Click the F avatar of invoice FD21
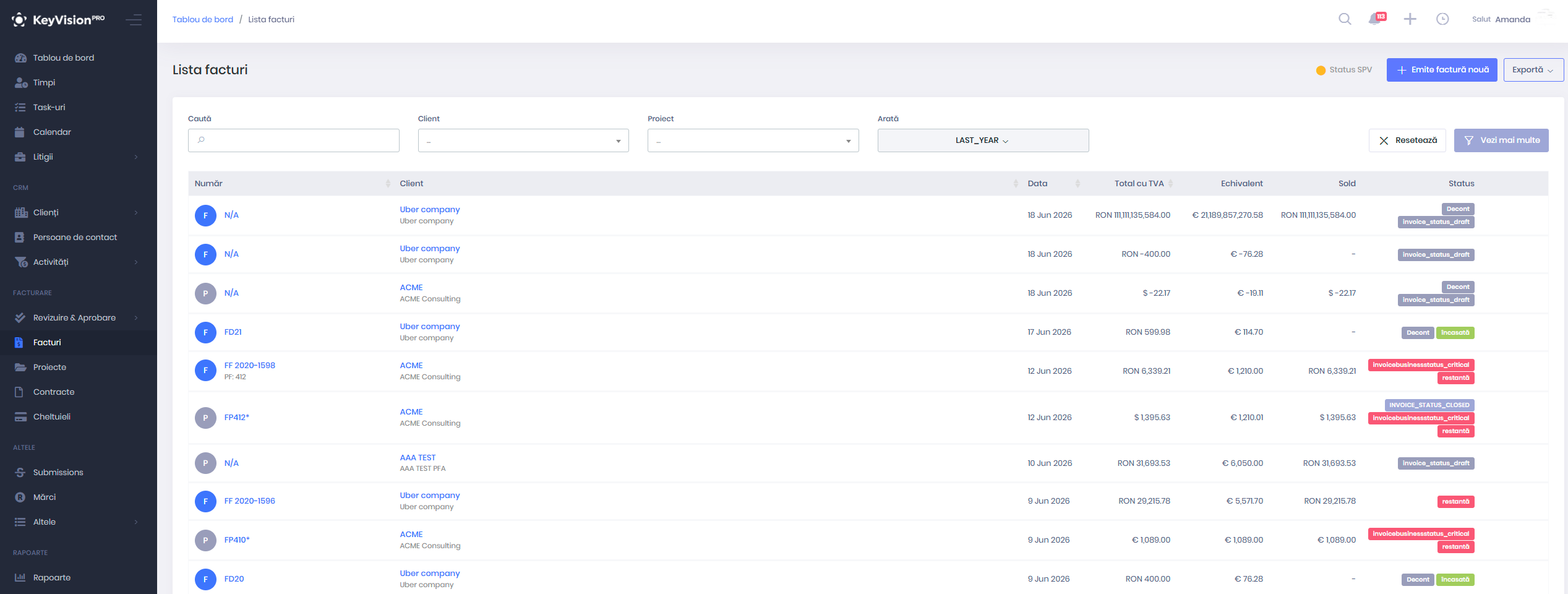This screenshot has width=1568, height=594. point(205,332)
